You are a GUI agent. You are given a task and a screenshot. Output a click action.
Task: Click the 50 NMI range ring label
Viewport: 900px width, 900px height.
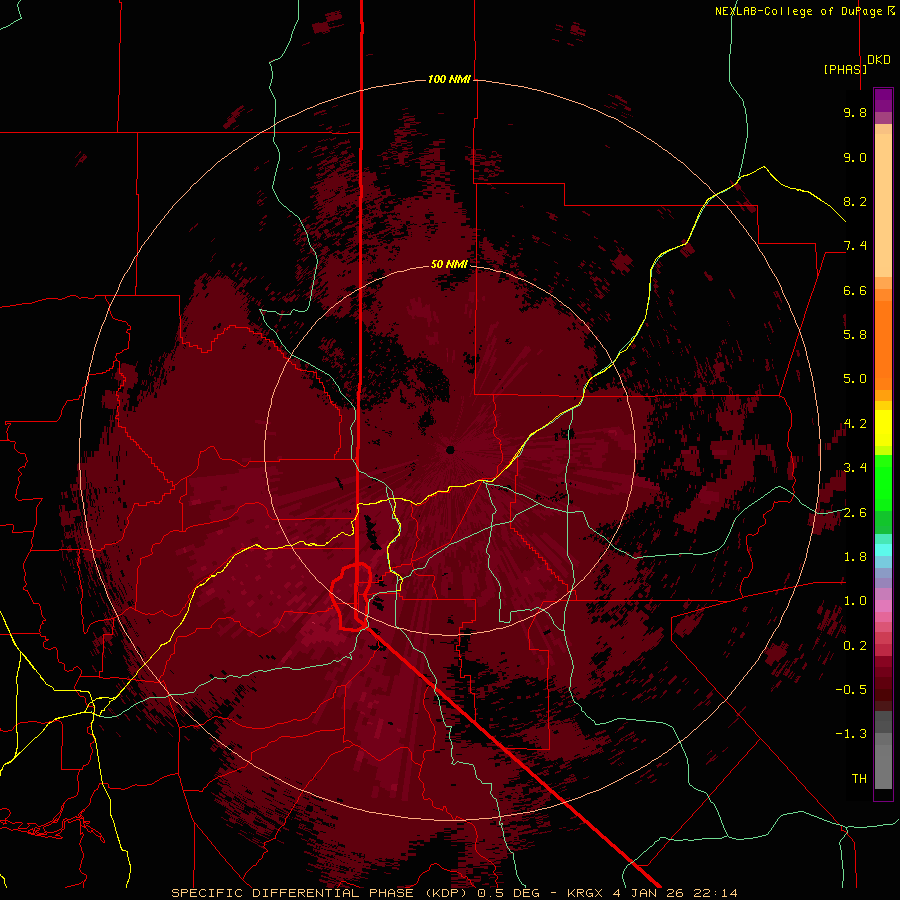coord(449,264)
